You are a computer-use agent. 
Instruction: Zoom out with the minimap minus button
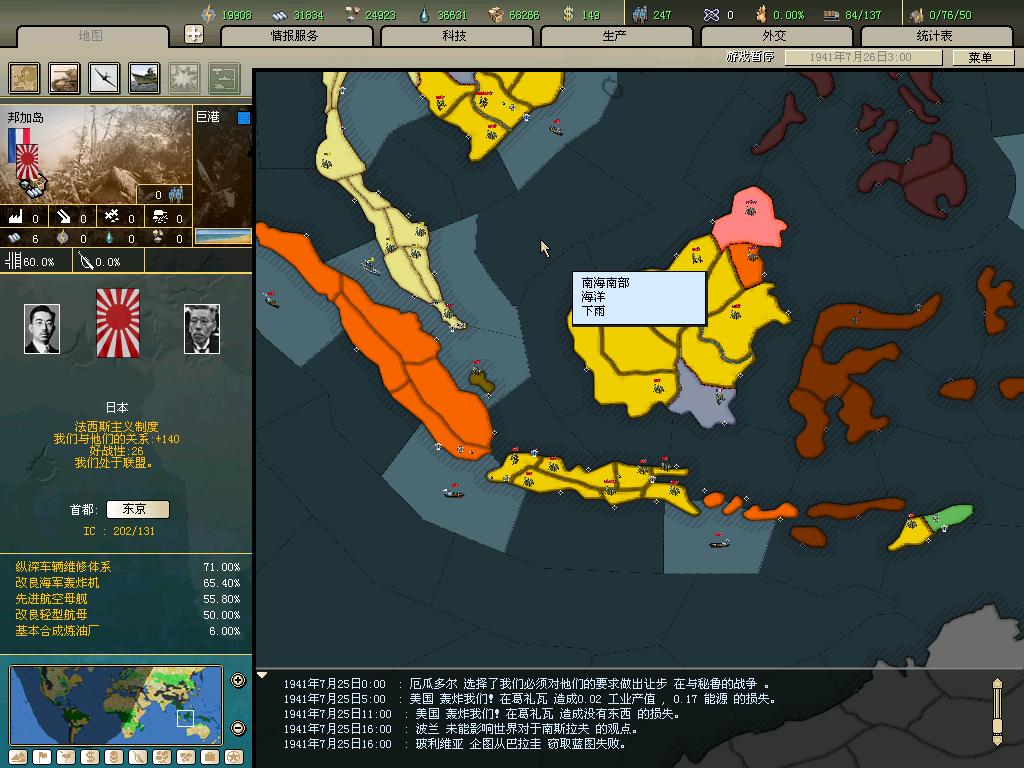(238, 728)
